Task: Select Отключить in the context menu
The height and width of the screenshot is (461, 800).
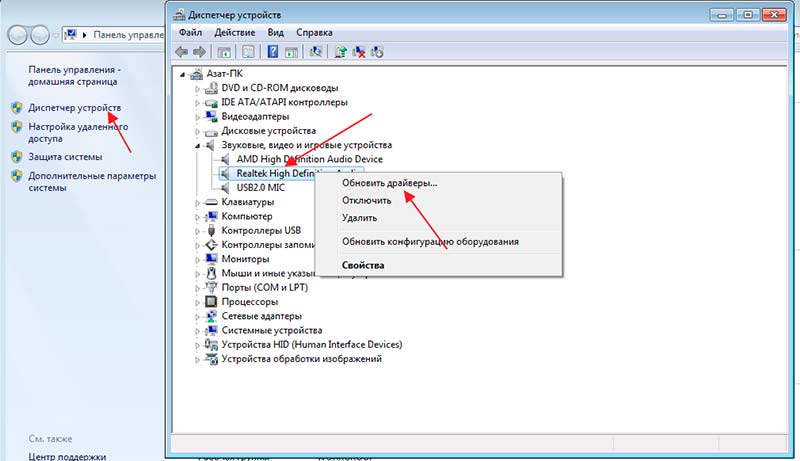Action: pos(366,200)
